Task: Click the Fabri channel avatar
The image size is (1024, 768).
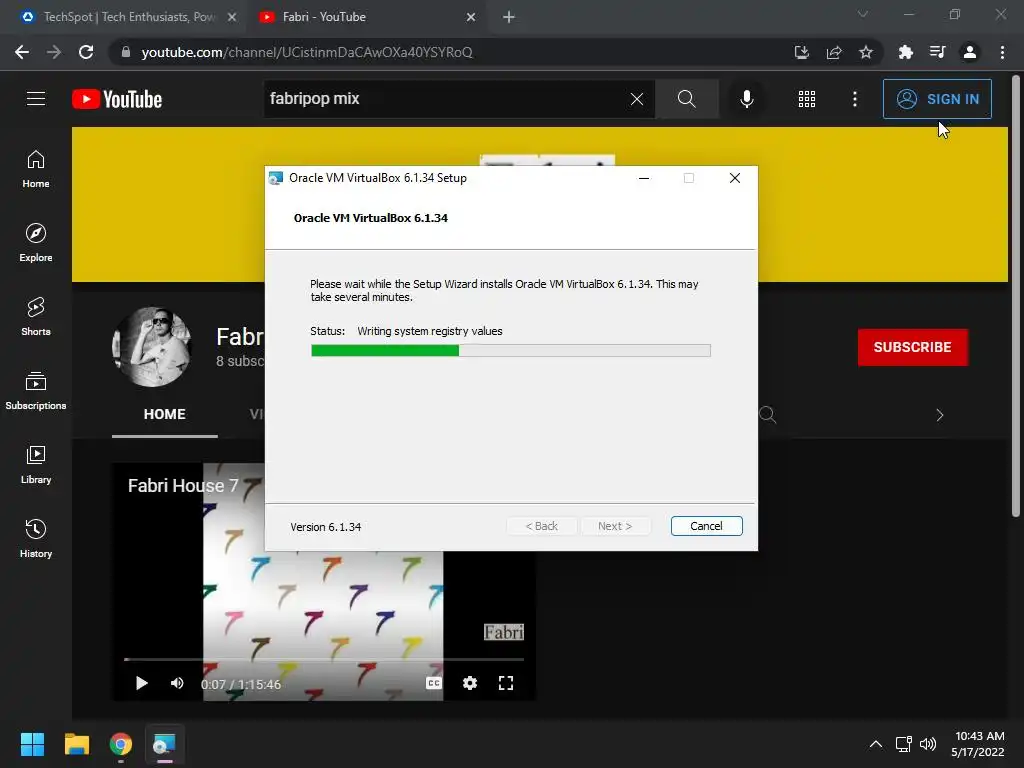Action: 152,347
